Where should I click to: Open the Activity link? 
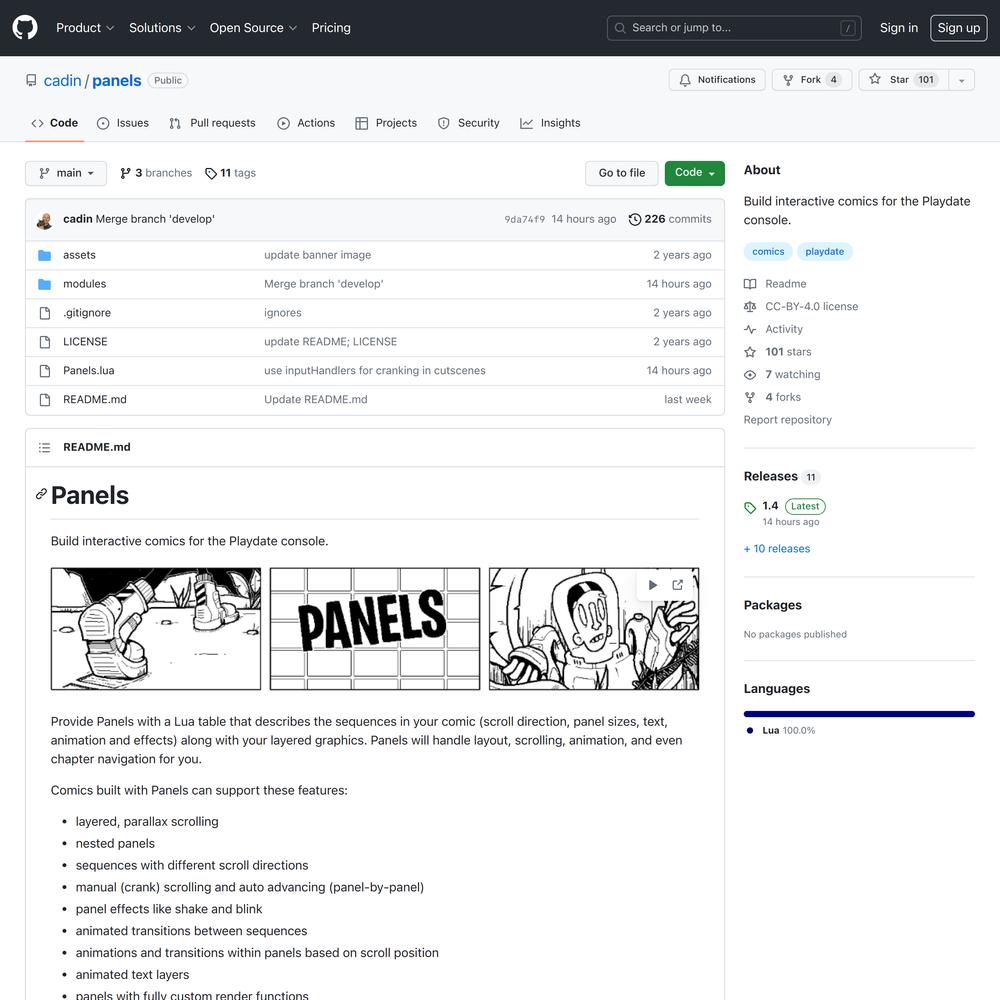tap(774, 329)
